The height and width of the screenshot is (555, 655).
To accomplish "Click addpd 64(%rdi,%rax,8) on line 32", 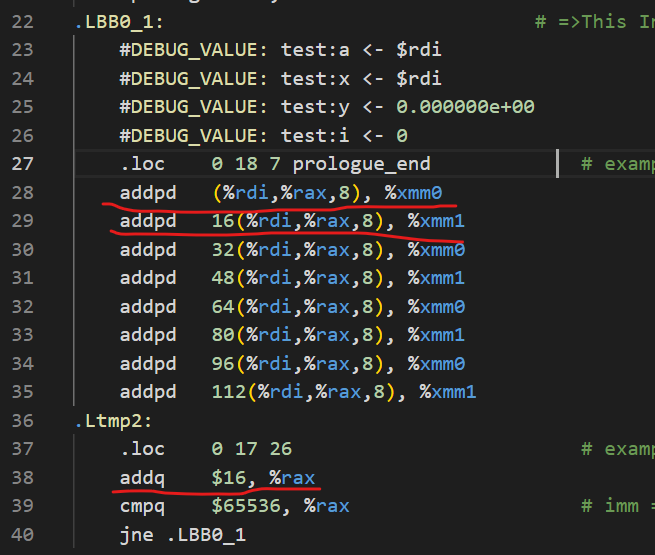I will [292, 307].
